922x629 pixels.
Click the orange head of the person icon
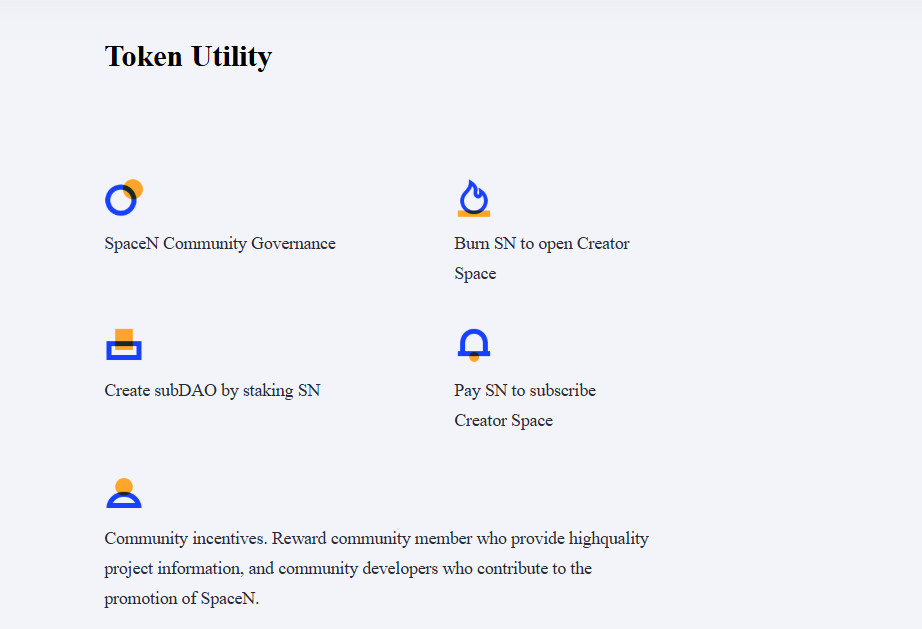click(124, 486)
